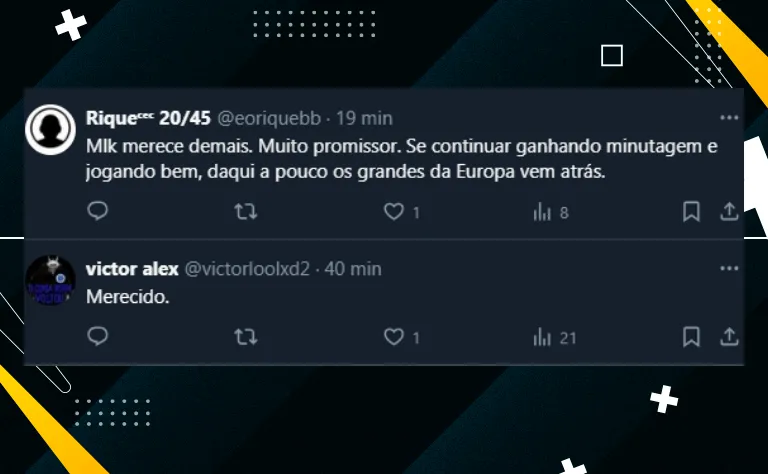
Task: Open the 19 min timestamp link
Action: click(x=364, y=118)
